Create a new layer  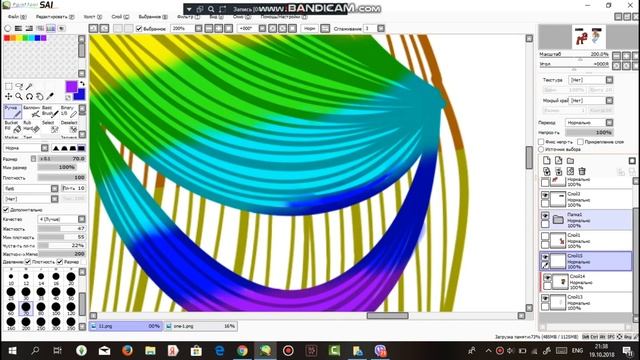click(x=547, y=160)
